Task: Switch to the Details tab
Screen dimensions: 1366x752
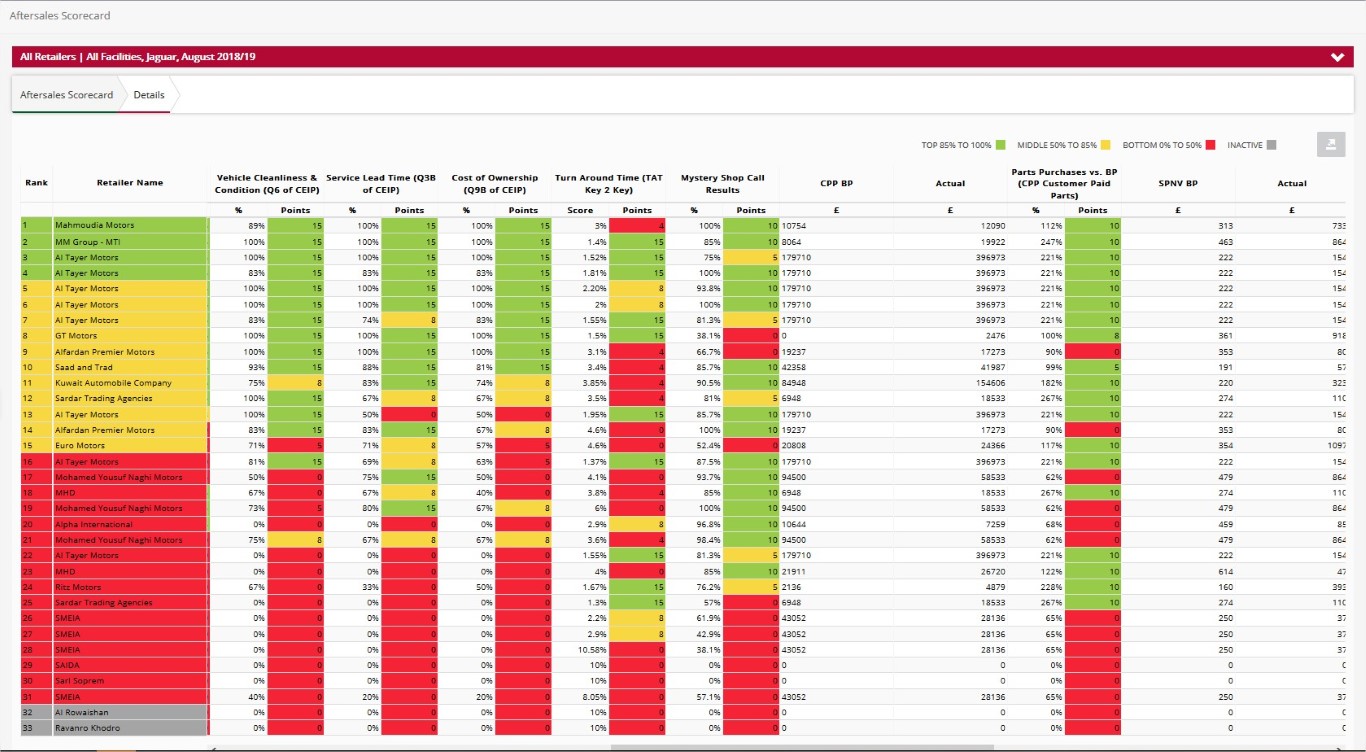Action: click(149, 95)
